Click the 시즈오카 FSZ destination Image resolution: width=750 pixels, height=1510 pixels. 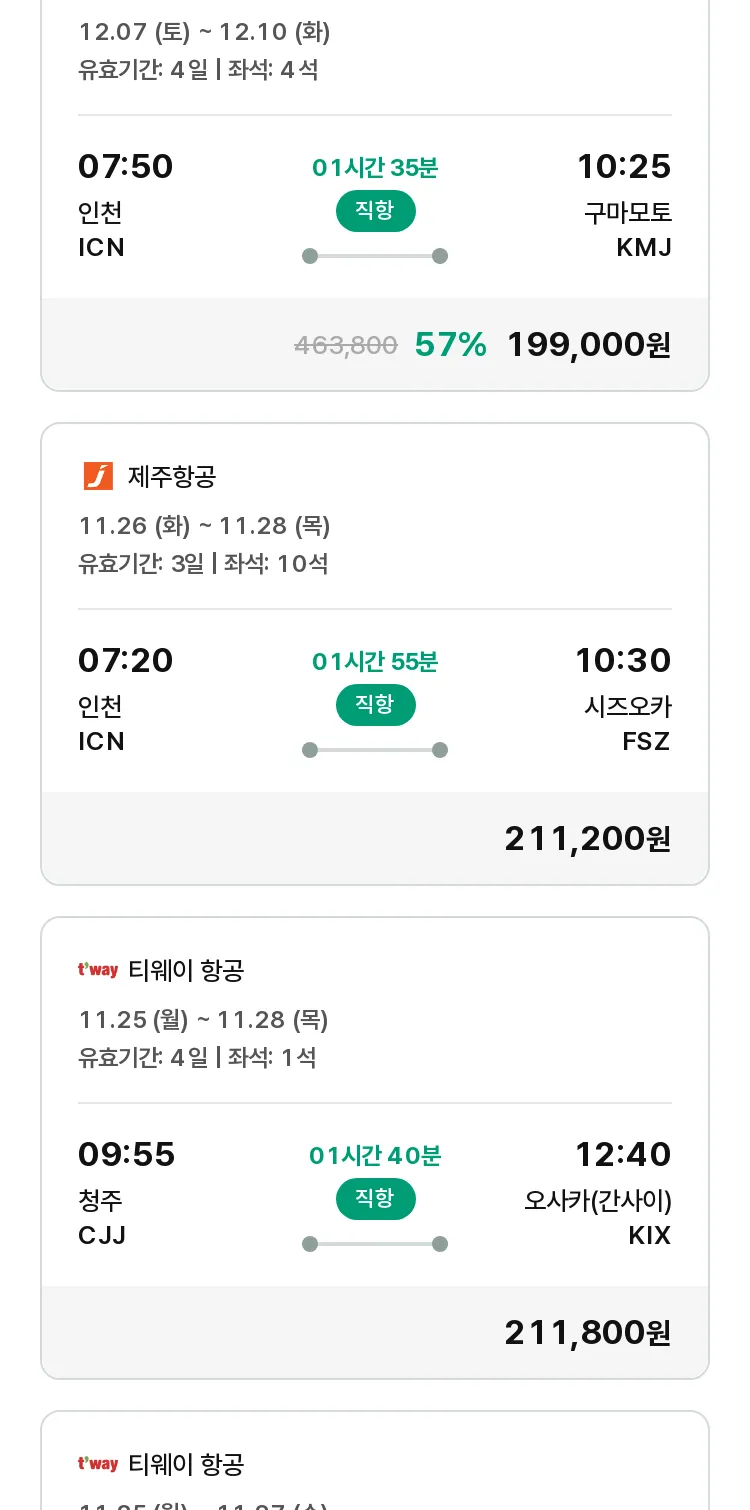(628, 723)
